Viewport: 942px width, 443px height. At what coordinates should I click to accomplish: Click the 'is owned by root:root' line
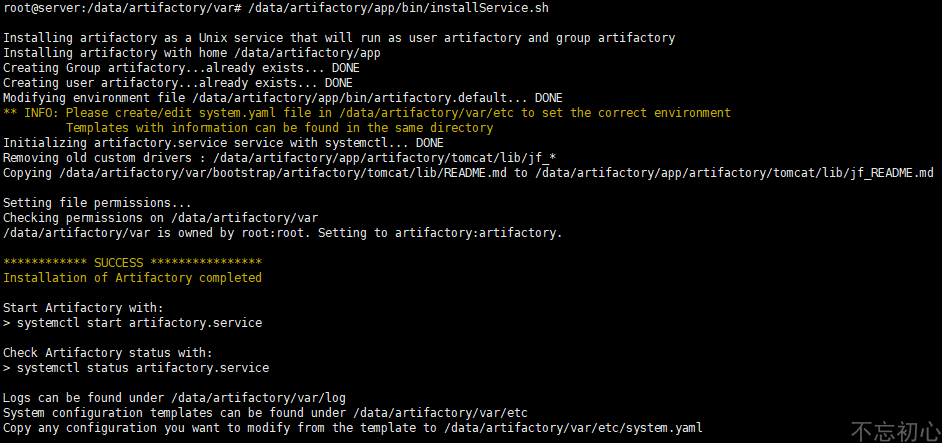pyautogui.click(x=283, y=233)
